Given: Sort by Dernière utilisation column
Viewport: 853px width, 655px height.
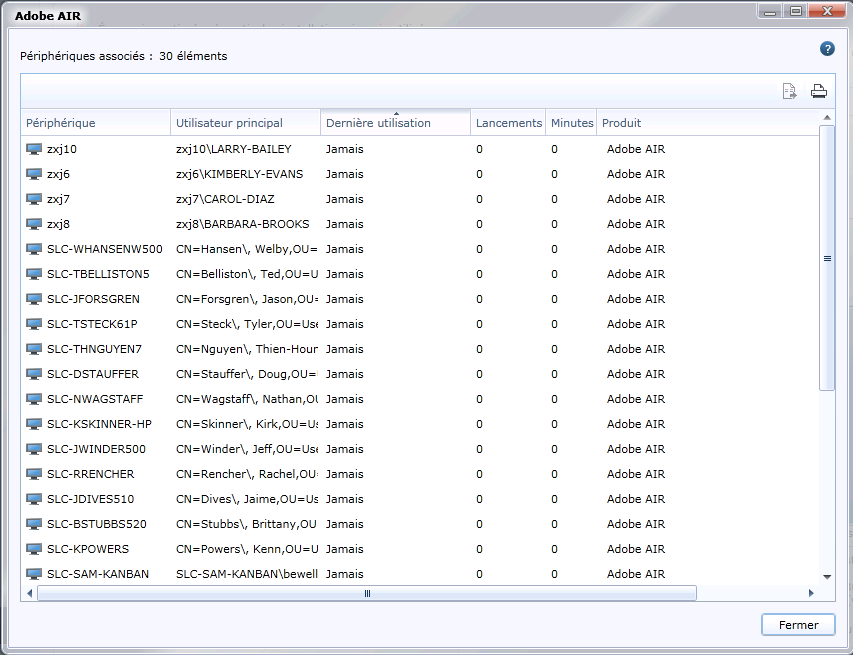Looking at the screenshot, I should pos(395,123).
